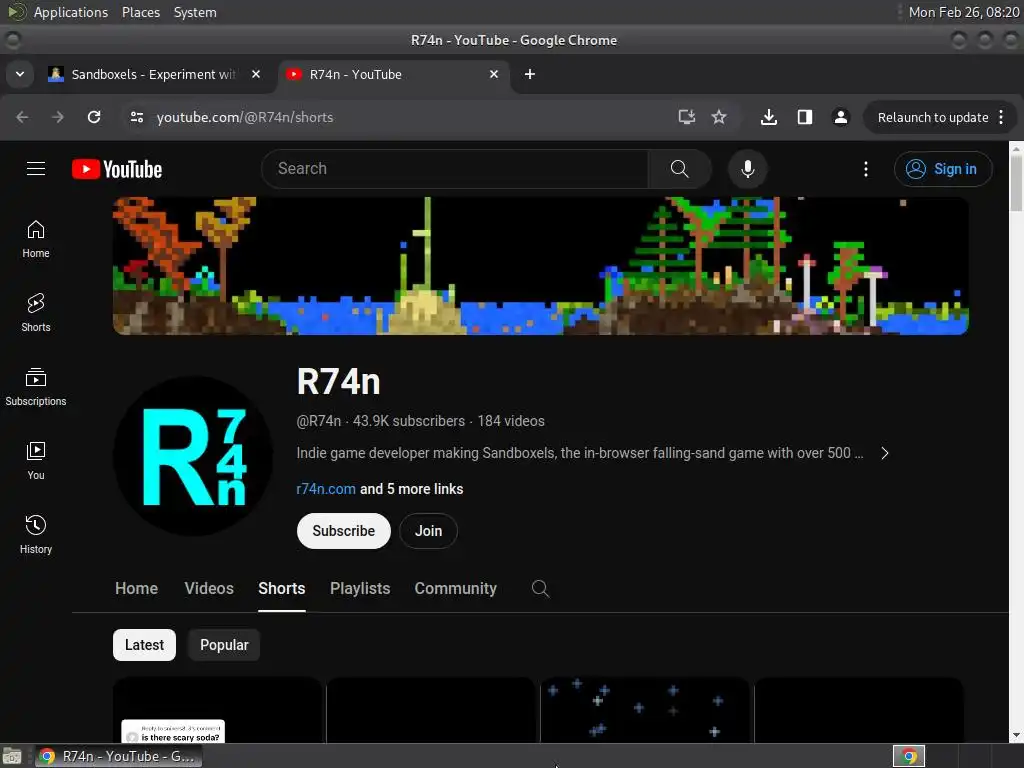Click the show desktop icon in taskbar

pyautogui.click(x=12, y=756)
